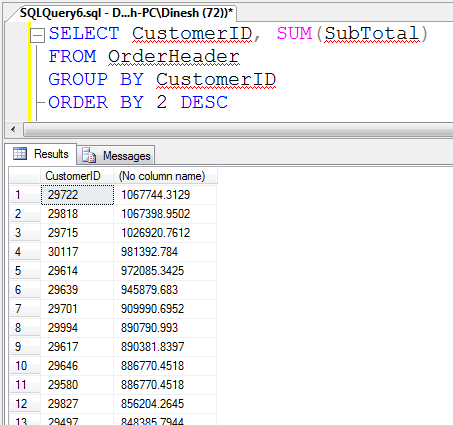453x425 pixels.
Task: Collapse the SELECT query outline block
Action: coord(37,35)
